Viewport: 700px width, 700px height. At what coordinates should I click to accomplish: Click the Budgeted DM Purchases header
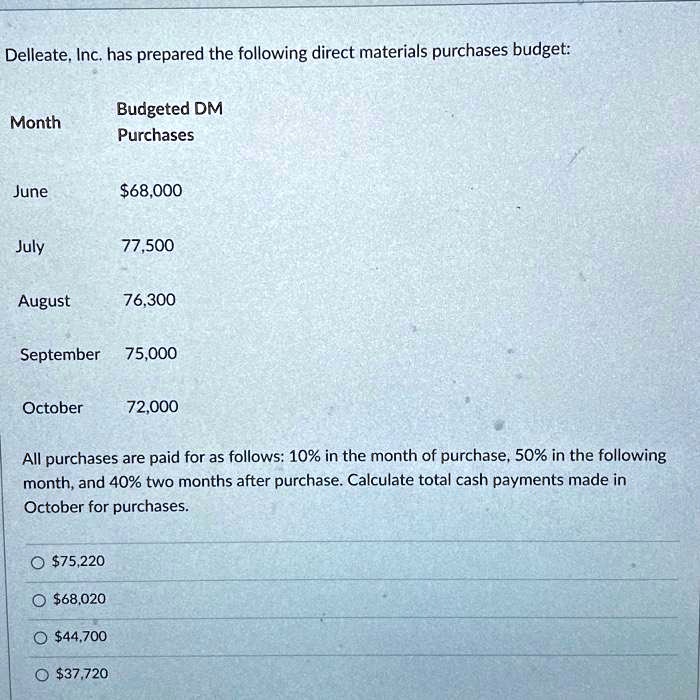click(x=169, y=121)
